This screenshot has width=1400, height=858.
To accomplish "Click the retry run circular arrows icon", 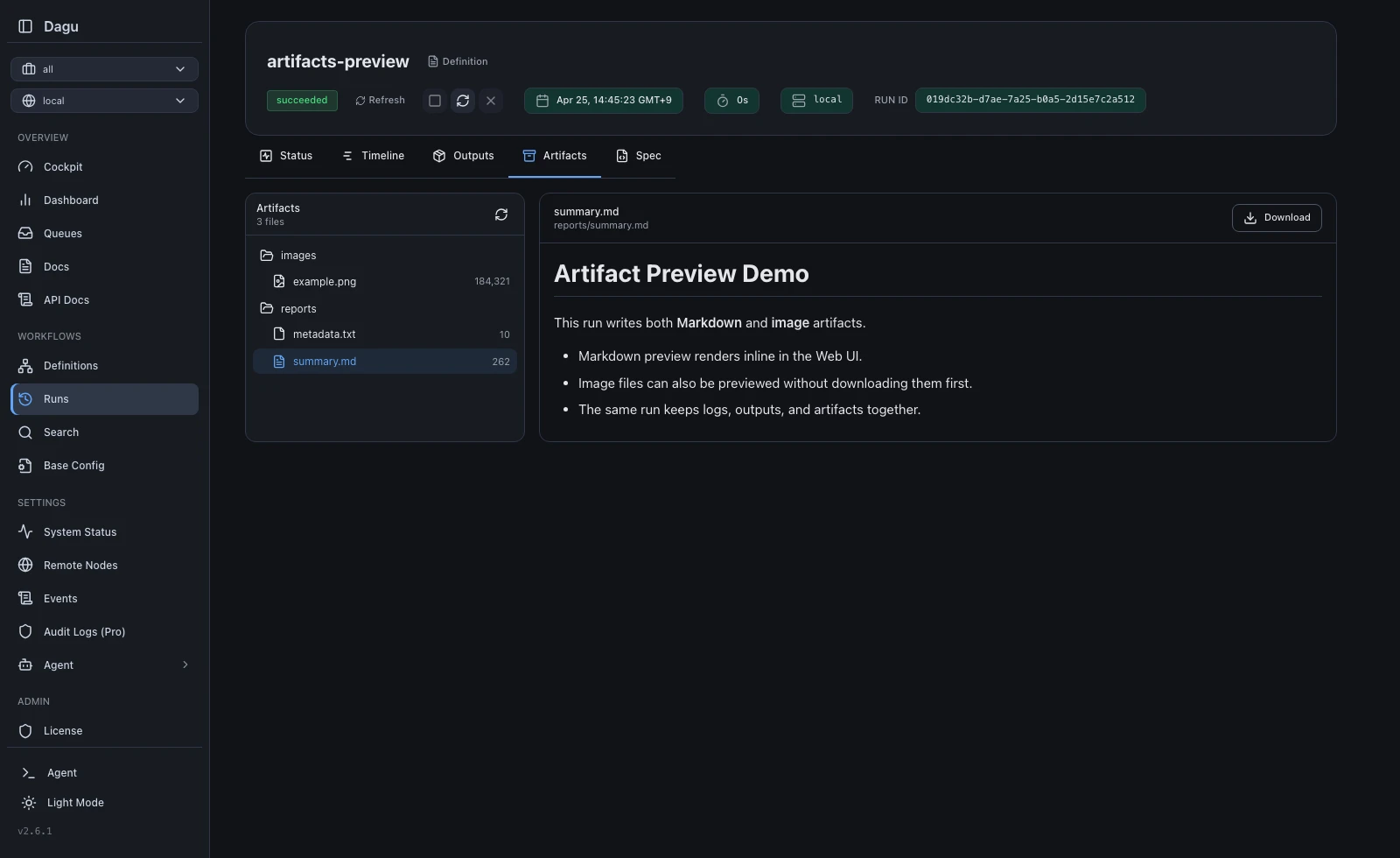I will coord(463,101).
